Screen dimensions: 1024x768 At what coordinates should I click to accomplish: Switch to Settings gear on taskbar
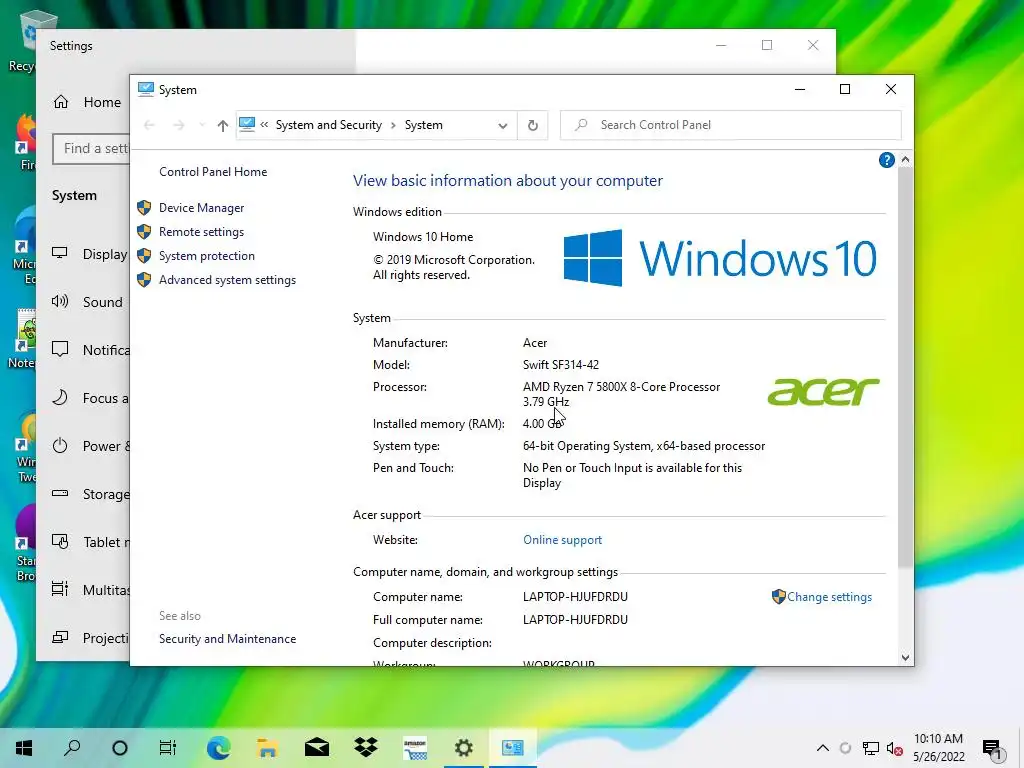click(x=464, y=748)
